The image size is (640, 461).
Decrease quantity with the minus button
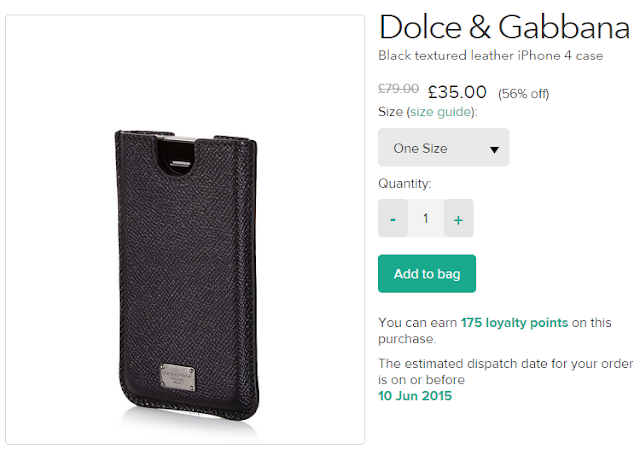point(393,218)
